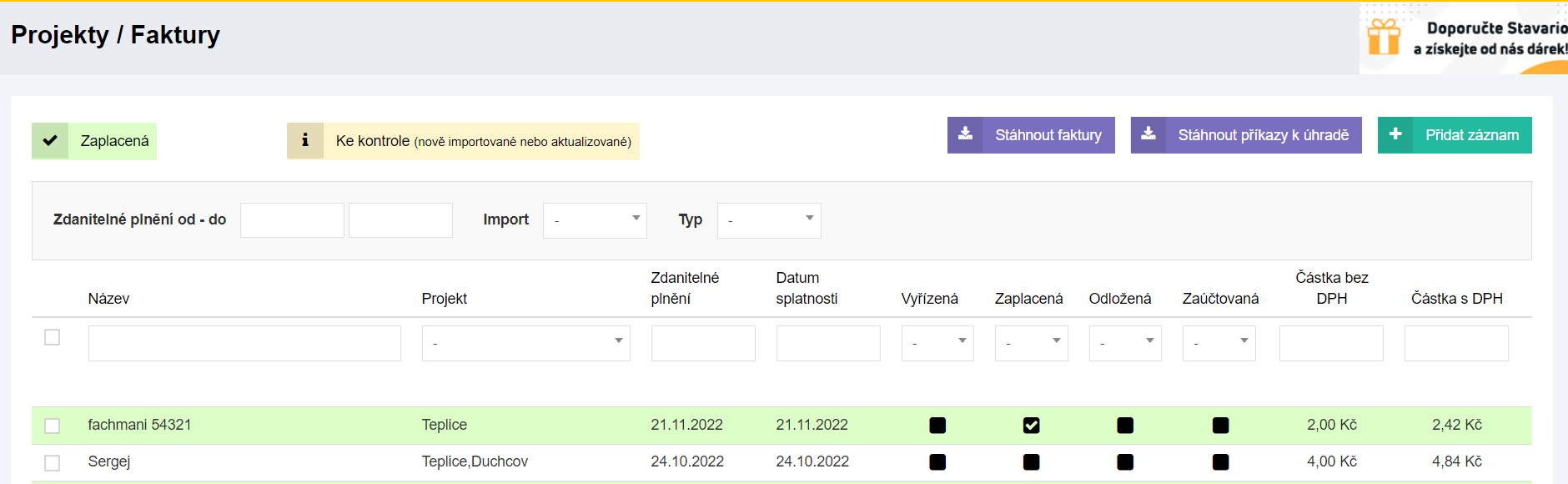Click the Částka s DPH filter field
The image size is (1568, 484).
tap(1455, 343)
